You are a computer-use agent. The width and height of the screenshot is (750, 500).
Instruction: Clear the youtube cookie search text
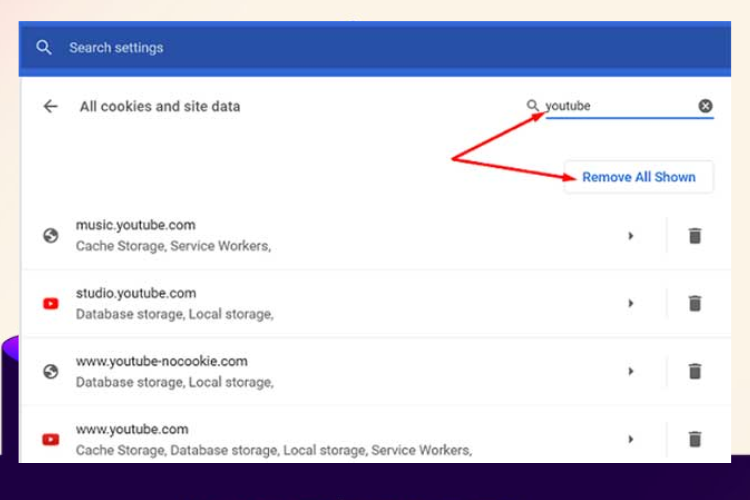[x=705, y=106]
